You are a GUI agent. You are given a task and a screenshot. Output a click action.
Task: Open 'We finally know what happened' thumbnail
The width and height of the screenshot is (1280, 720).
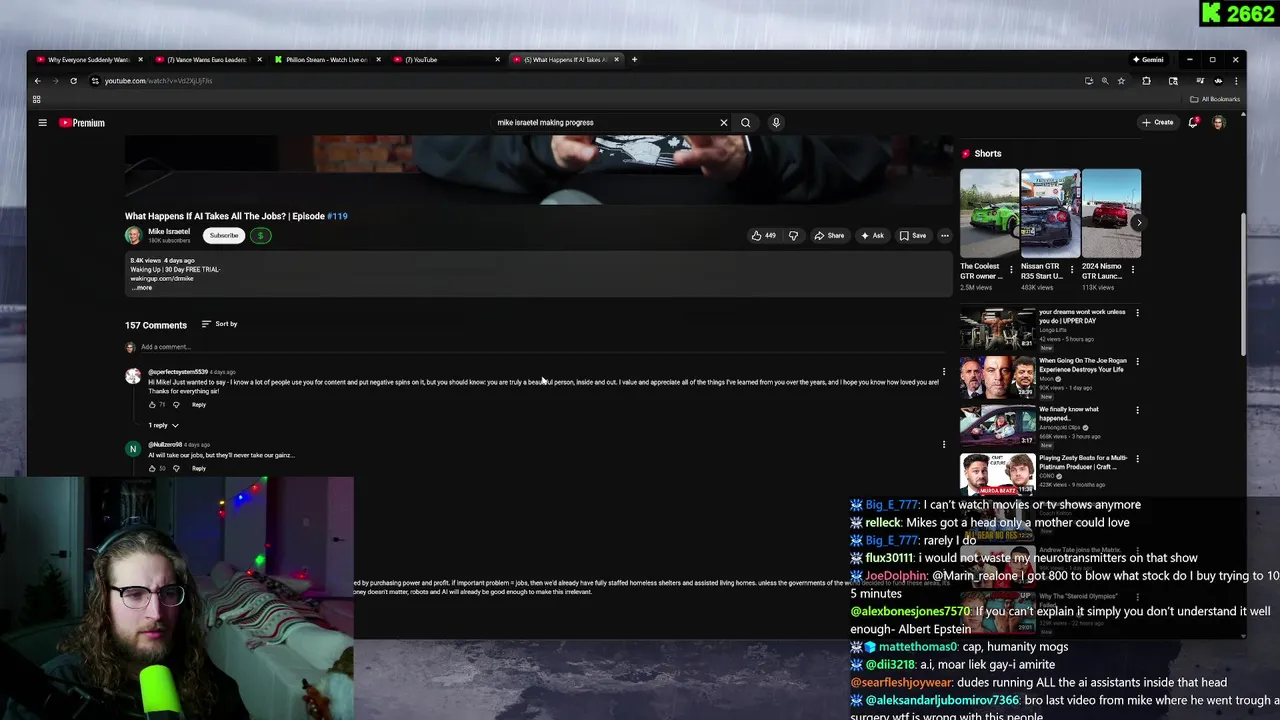pyautogui.click(x=997, y=425)
